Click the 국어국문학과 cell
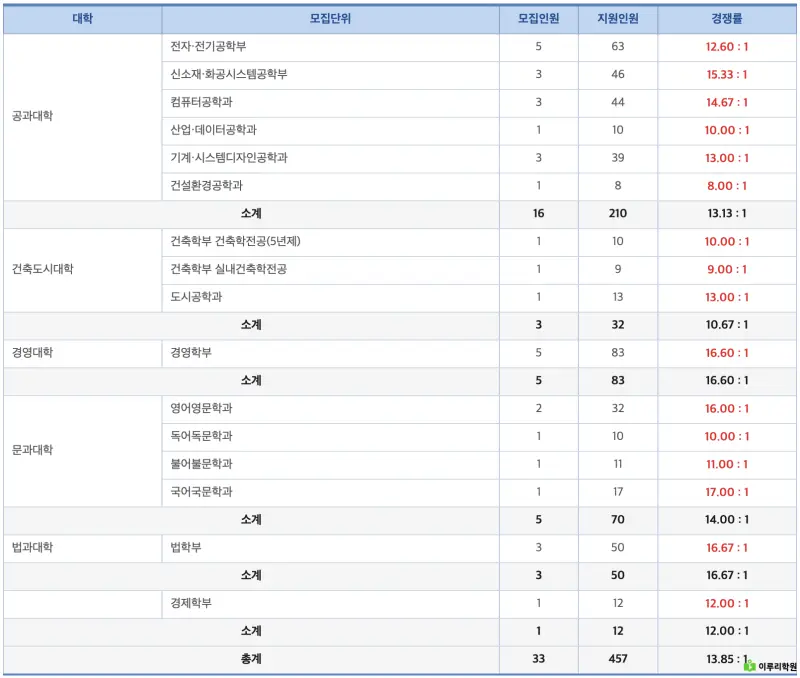This screenshot has width=800, height=678. coord(330,492)
